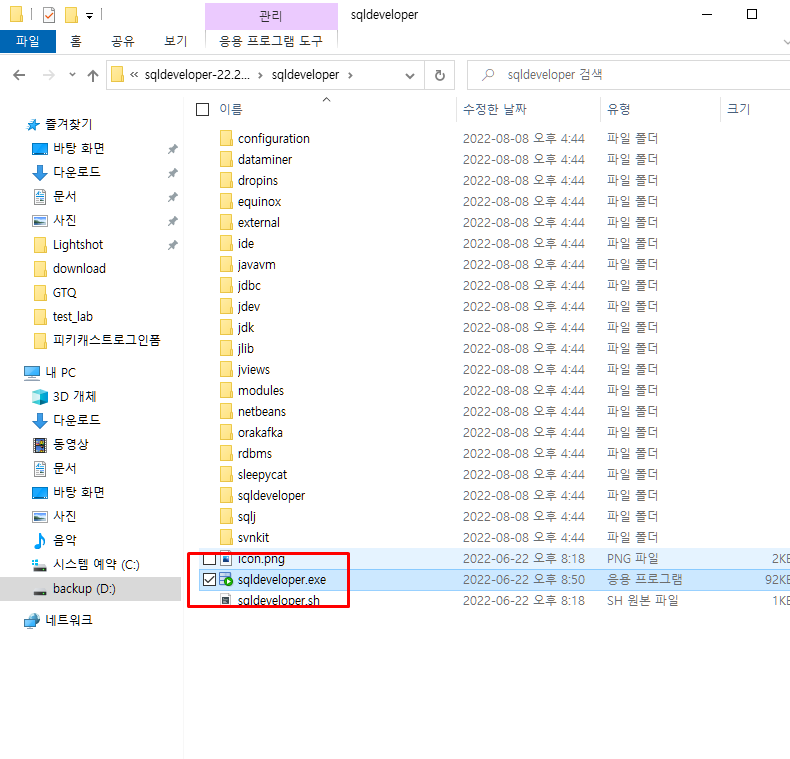Switch to the 보기 ribbon tab
This screenshot has height=759, width=790.
pos(175,41)
